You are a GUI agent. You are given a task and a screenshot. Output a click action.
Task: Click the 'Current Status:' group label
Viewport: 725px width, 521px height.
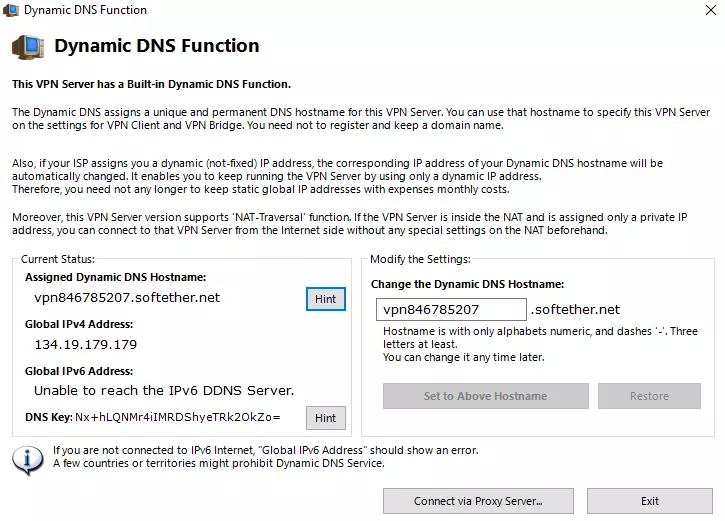pyautogui.click(x=58, y=259)
